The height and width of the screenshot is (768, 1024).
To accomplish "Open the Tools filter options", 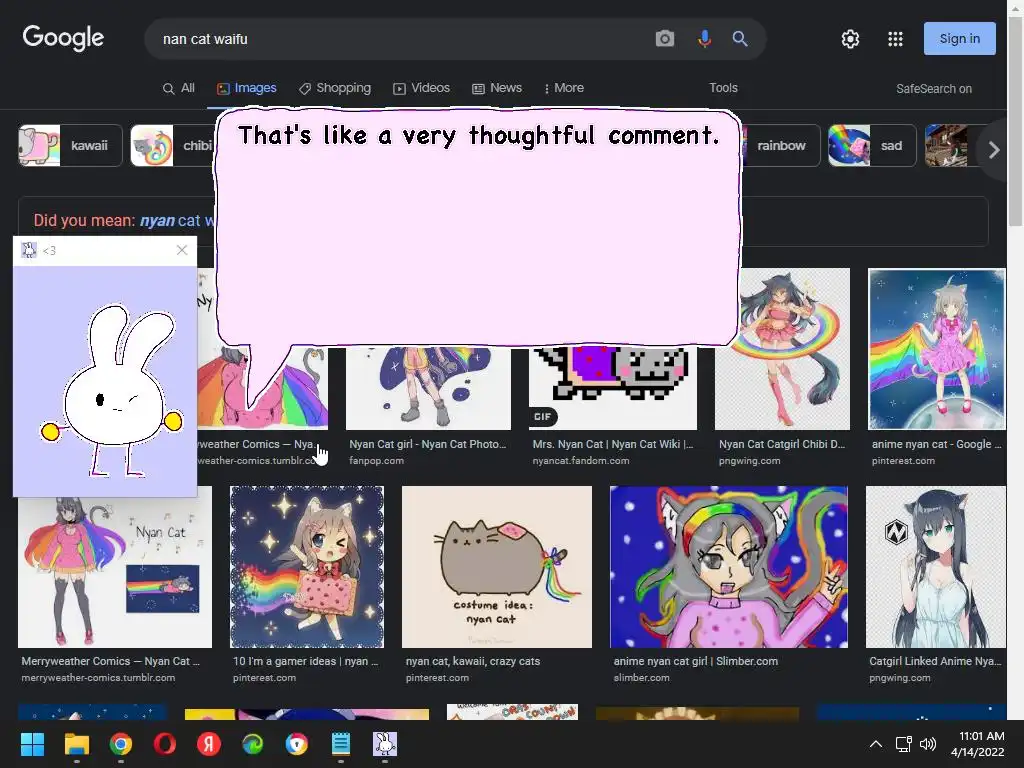I will (723, 88).
